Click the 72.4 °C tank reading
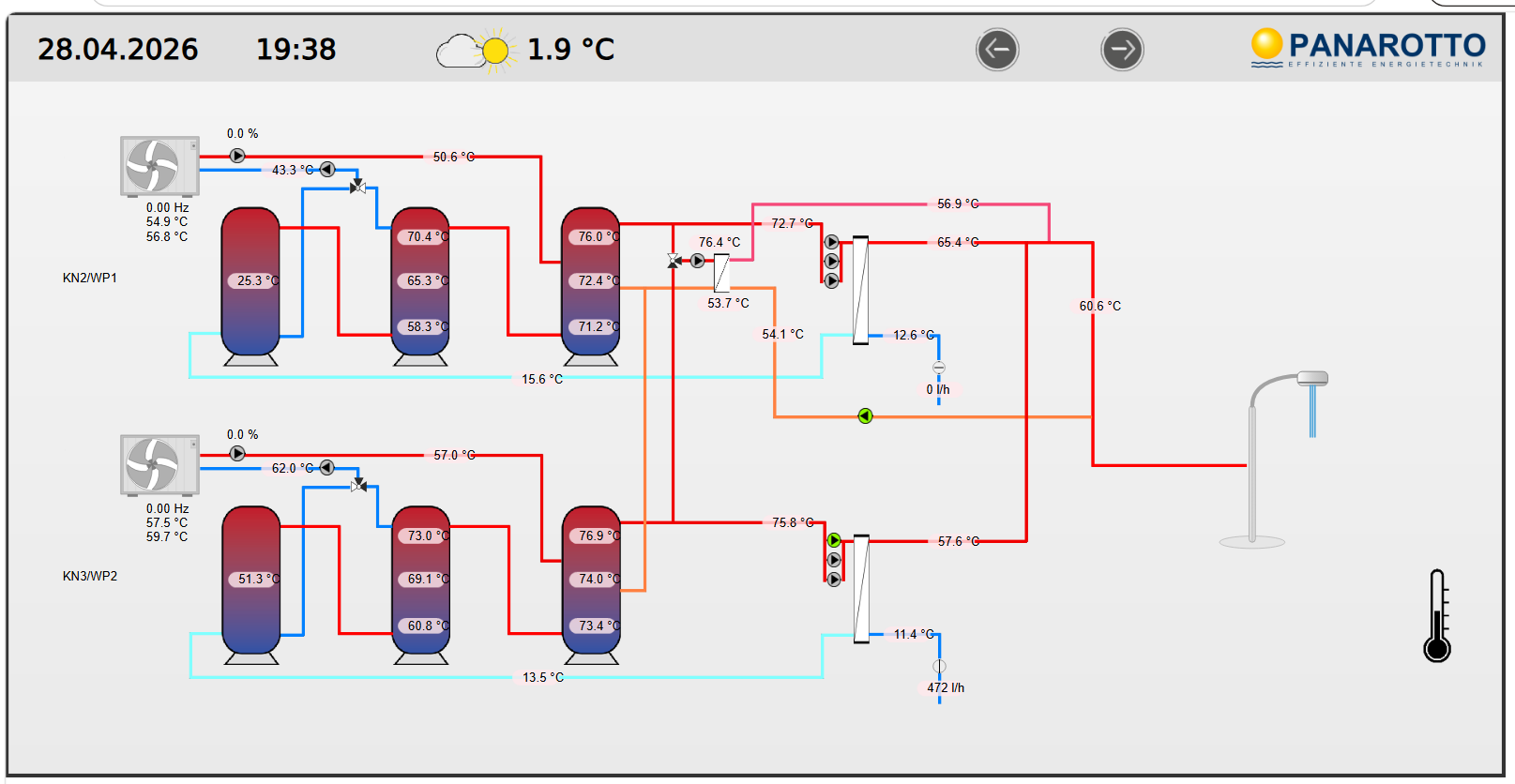 [x=598, y=280]
